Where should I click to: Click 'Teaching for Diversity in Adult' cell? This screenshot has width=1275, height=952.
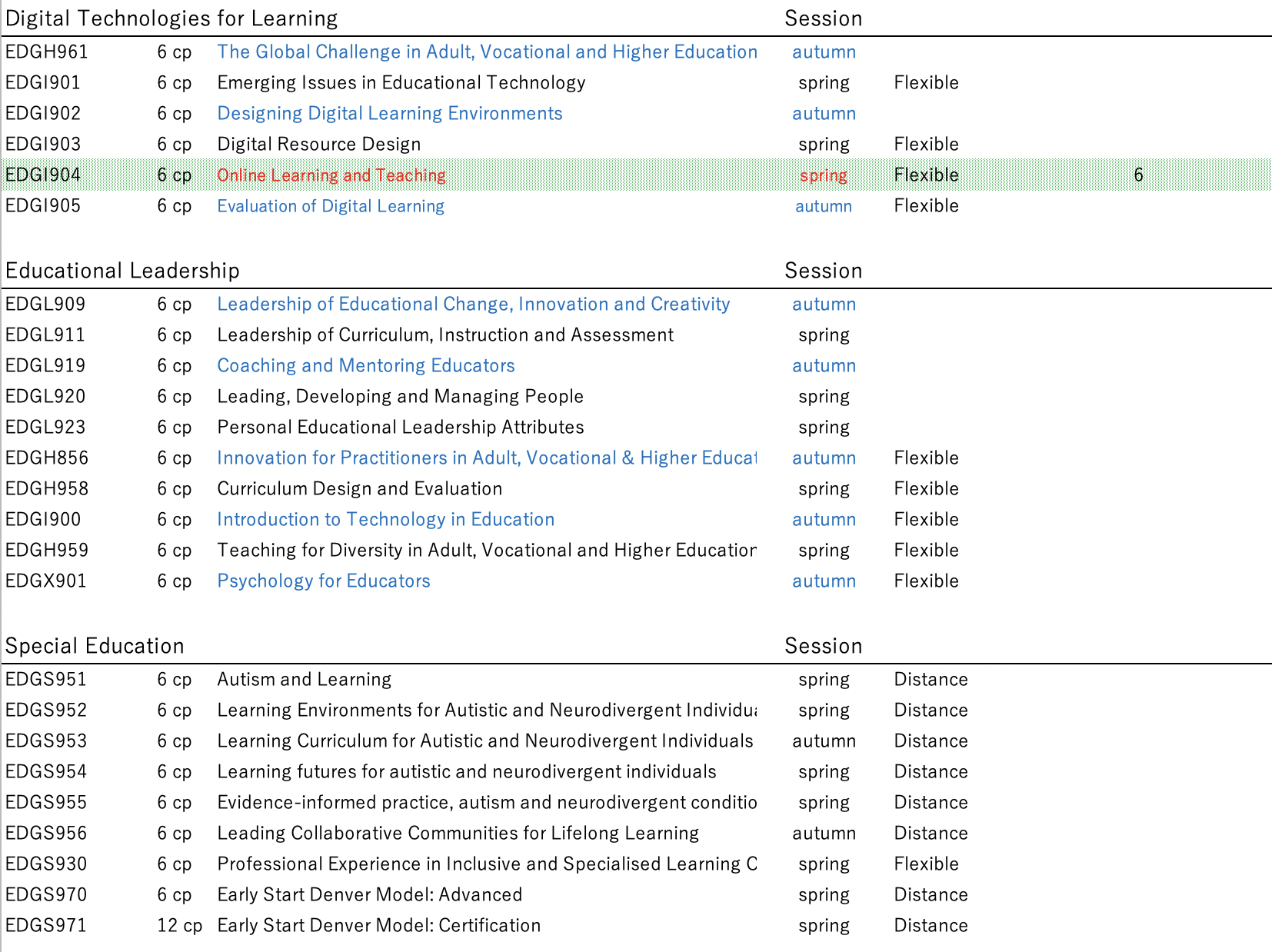tap(487, 550)
